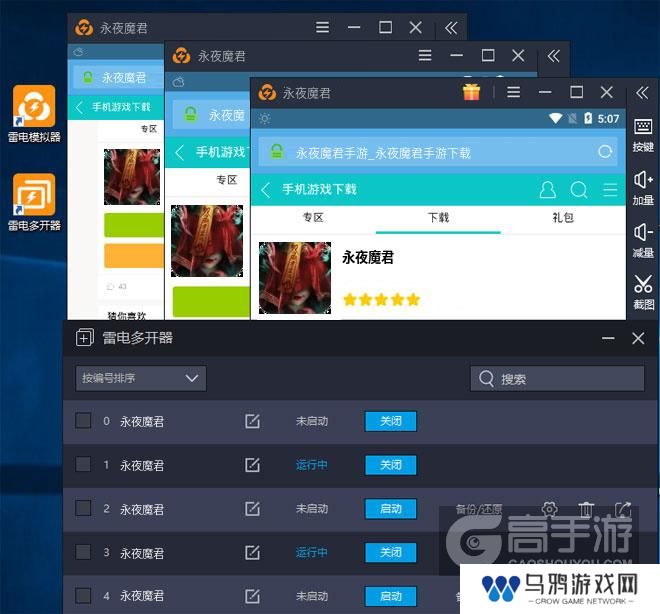Open the hamburger menu in front emulator title bar
Screen dimensions: 660x614
[514, 92]
